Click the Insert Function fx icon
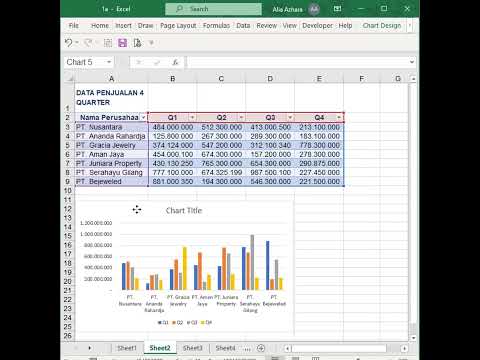This screenshot has height=360, width=480. [175, 62]
